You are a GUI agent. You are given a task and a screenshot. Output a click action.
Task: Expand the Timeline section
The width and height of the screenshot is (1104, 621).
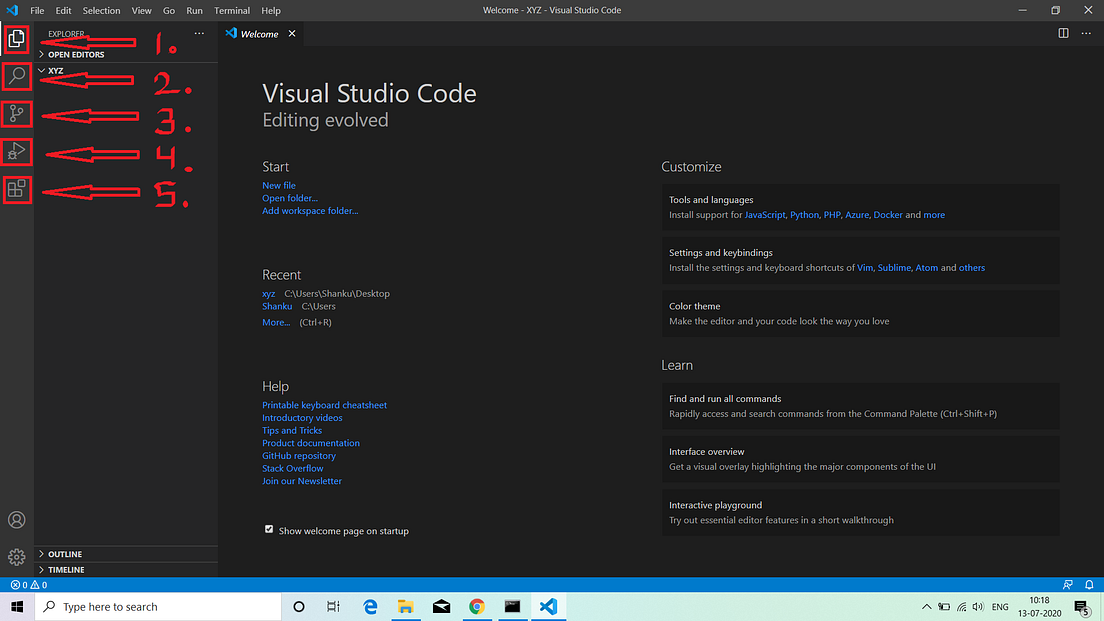point(66,570)
